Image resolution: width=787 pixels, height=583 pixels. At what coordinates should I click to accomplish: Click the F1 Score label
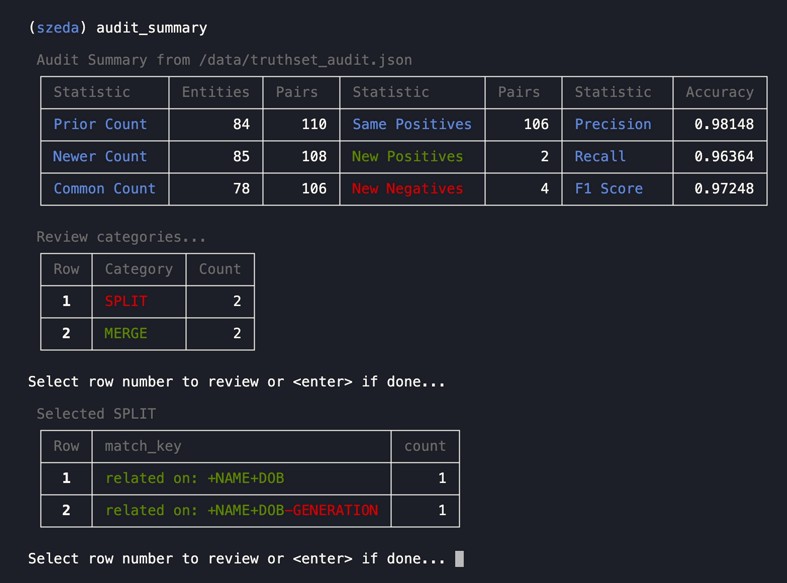608,188
